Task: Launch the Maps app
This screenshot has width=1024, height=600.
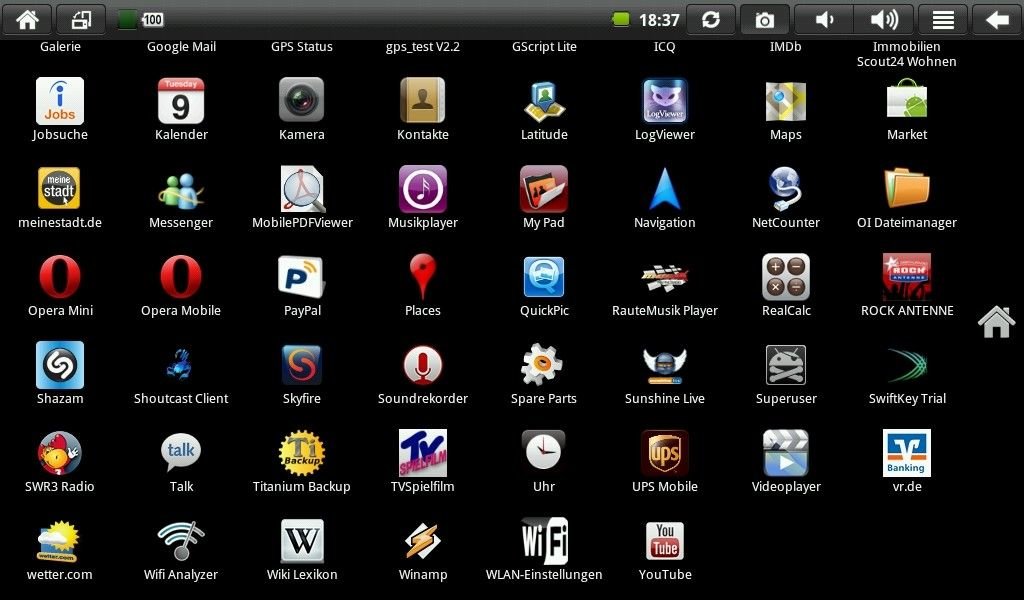Action: [x=786, y=108]
